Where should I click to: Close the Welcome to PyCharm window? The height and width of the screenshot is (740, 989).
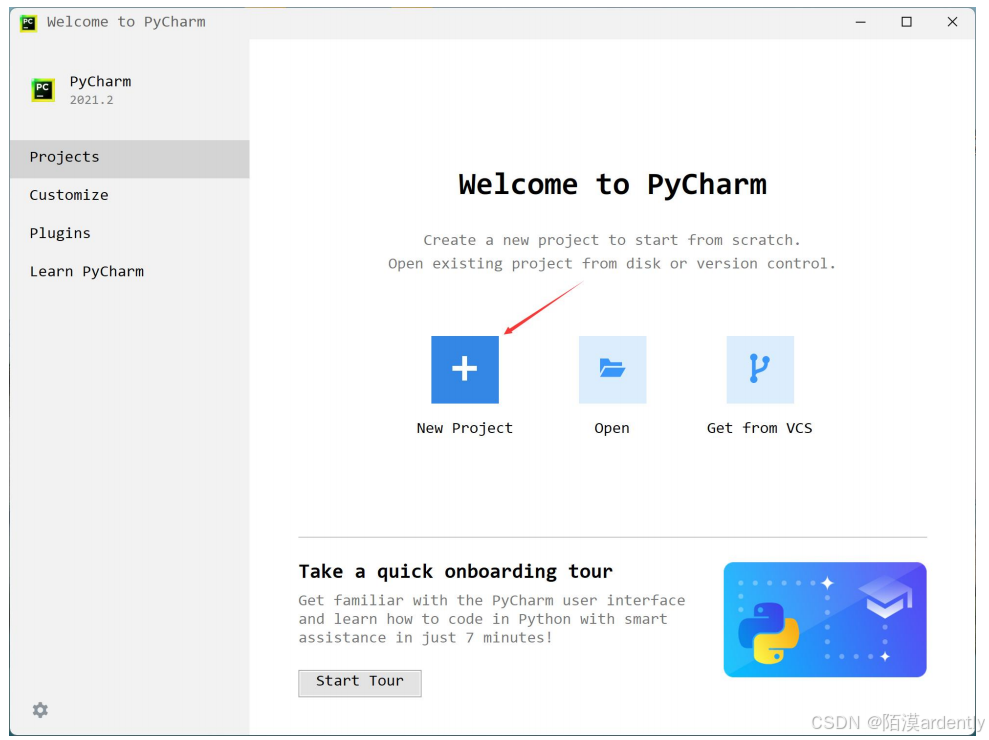(952, 23)
